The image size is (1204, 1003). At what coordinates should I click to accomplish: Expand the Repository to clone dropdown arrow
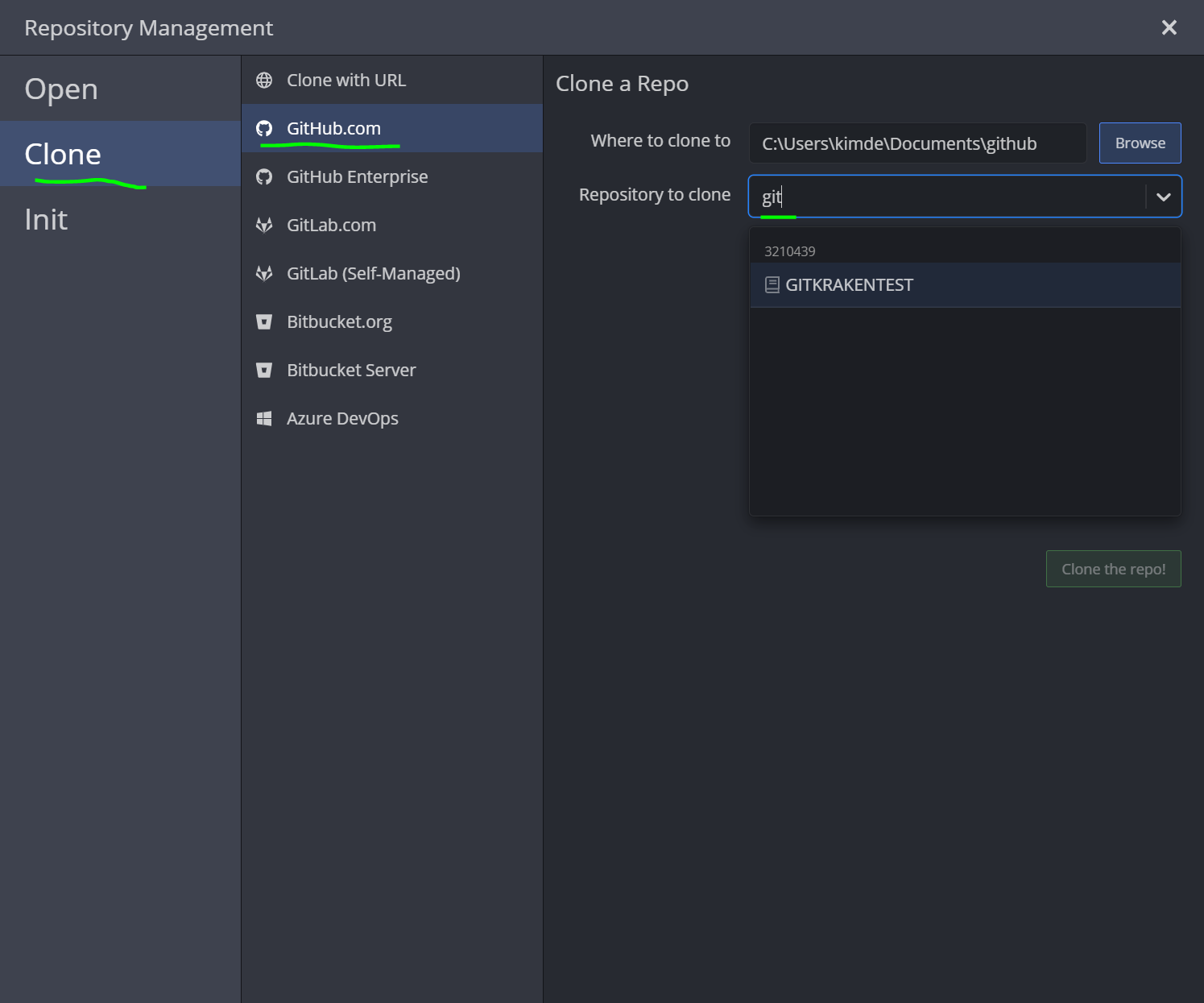coord(1164,197)
